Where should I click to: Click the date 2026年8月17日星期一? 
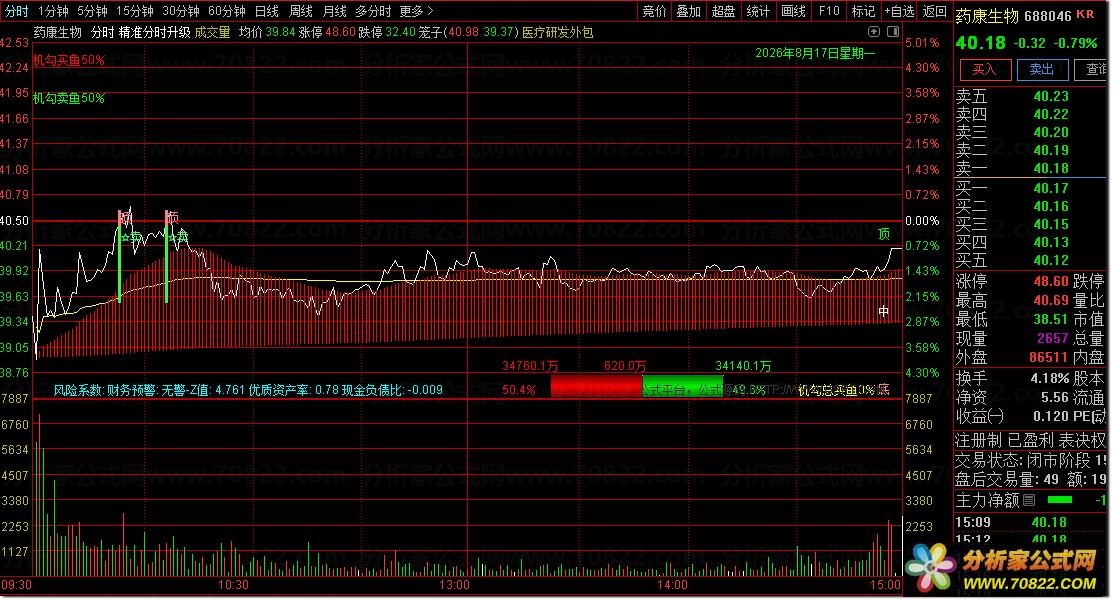pos(816,53)
